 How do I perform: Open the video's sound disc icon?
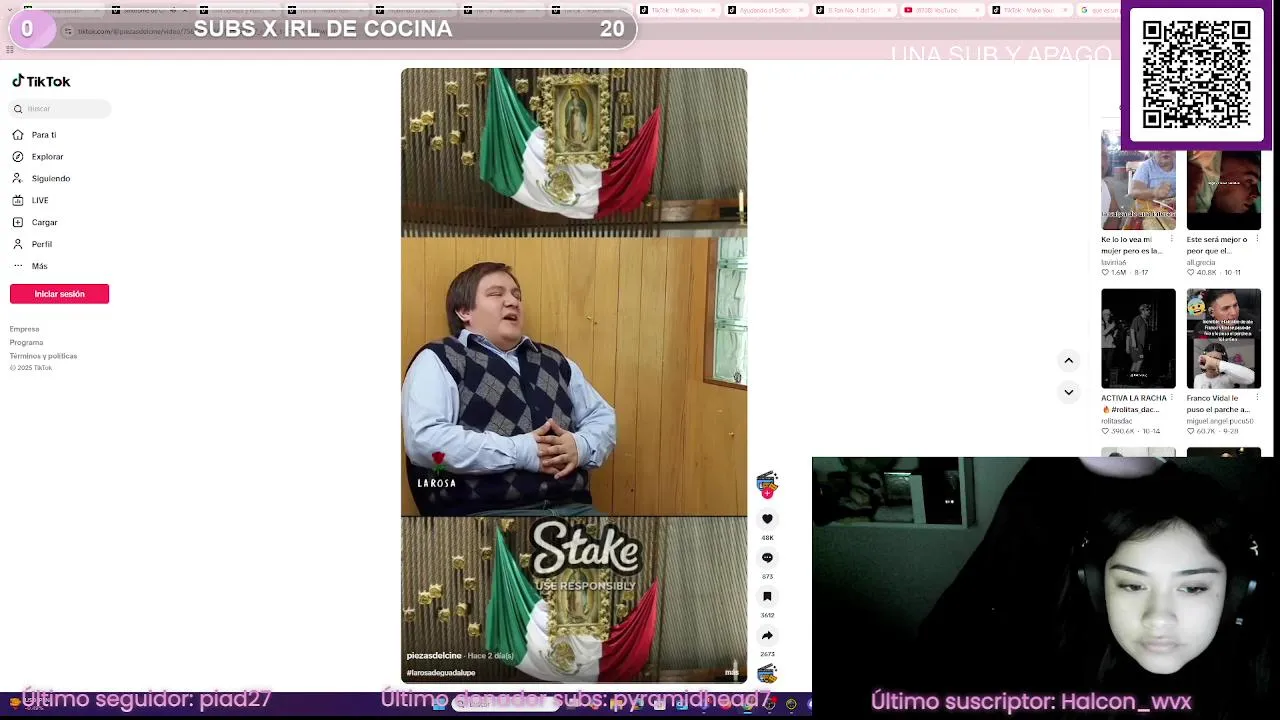[767, 674]
